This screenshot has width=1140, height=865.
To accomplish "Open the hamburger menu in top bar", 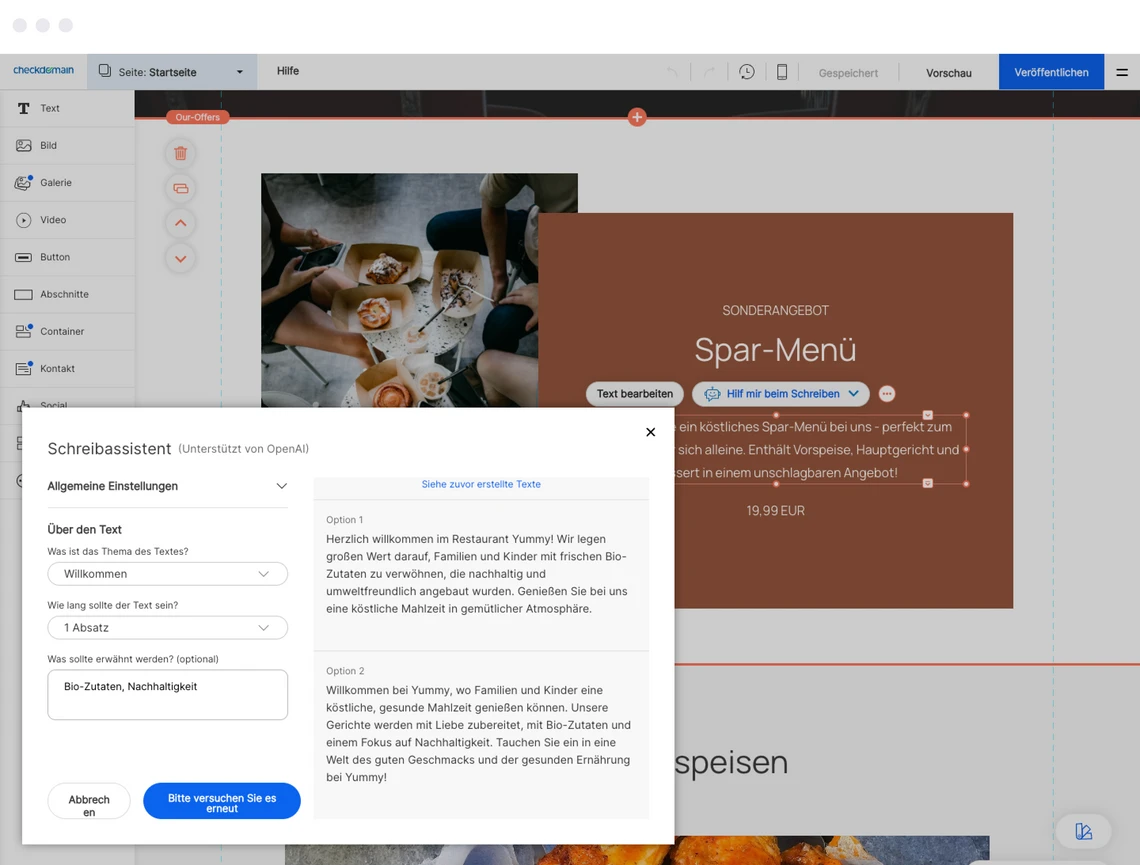I will [x=1122, y=72].
